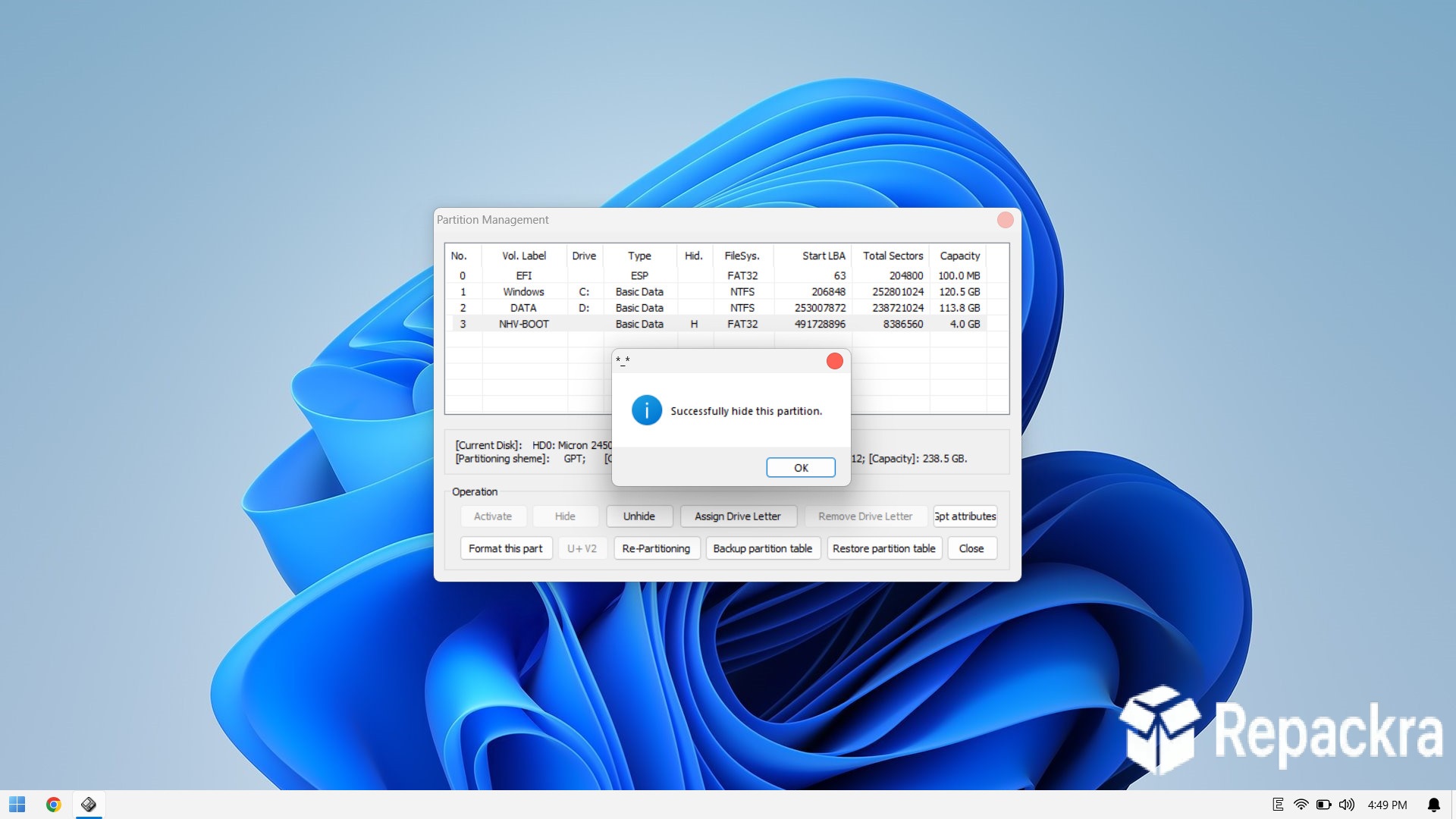Screen dimensions: 1456x819
Task: Click the Restore partition table button
Action: point(884,548)
